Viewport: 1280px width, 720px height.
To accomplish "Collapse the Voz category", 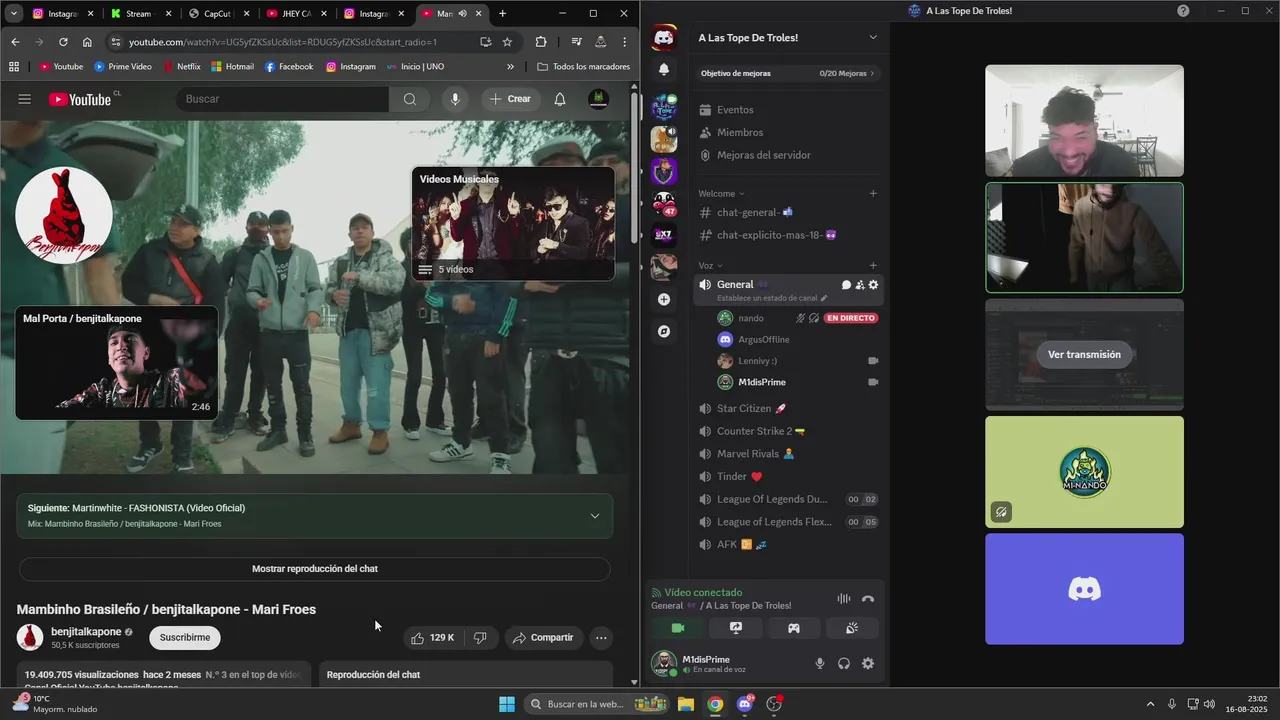I will click(x=710, y=265).
